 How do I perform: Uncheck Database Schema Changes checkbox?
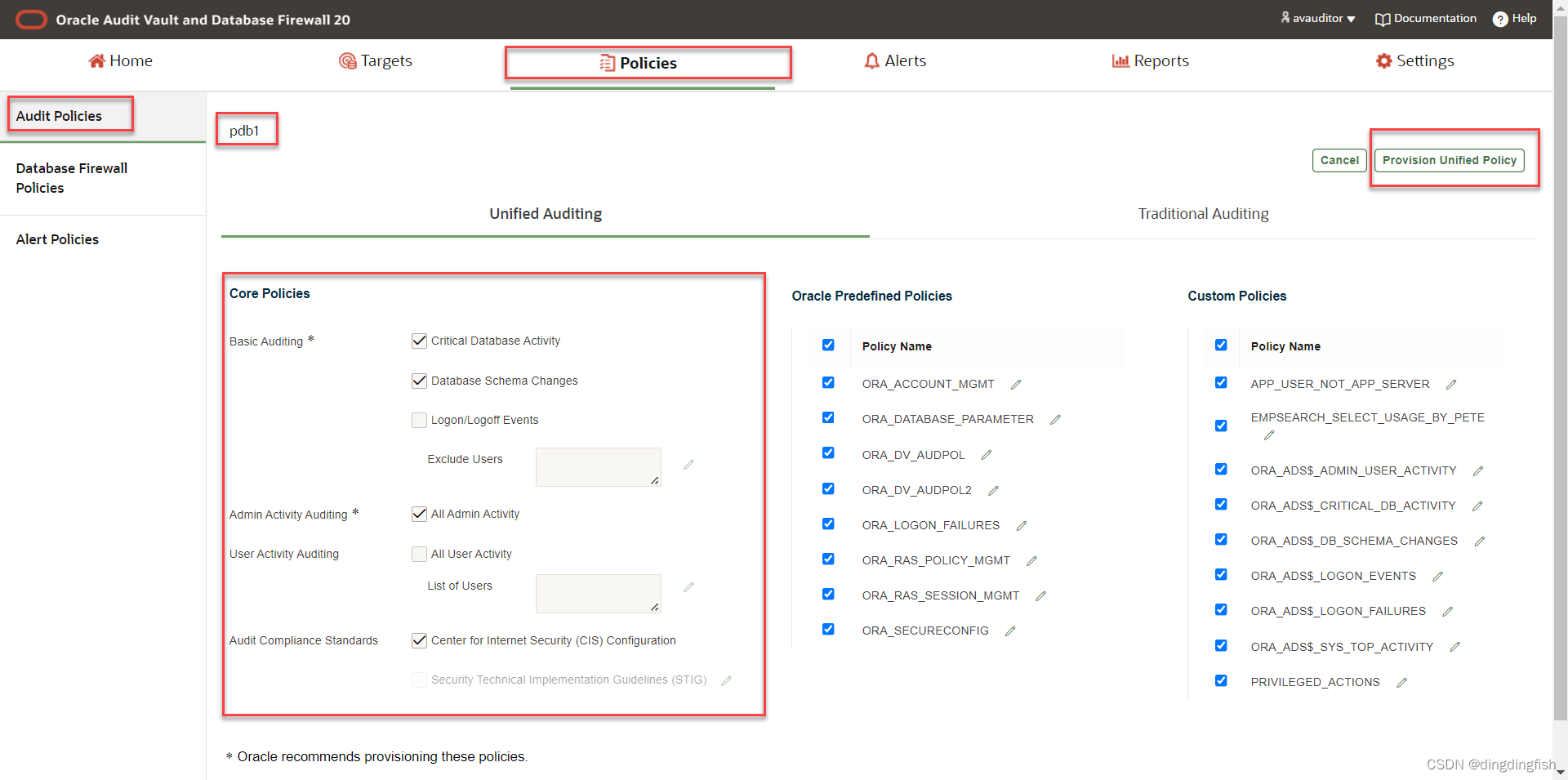tap(420, 381)
